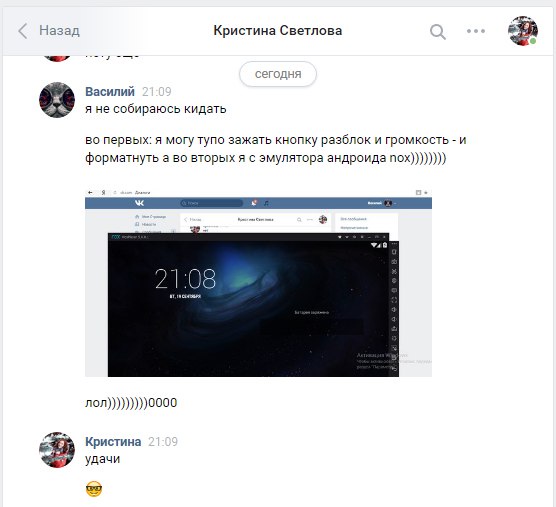Open the three-dots actions menu
The width and height of the screenshot is (556, 507).
[476, 31]
